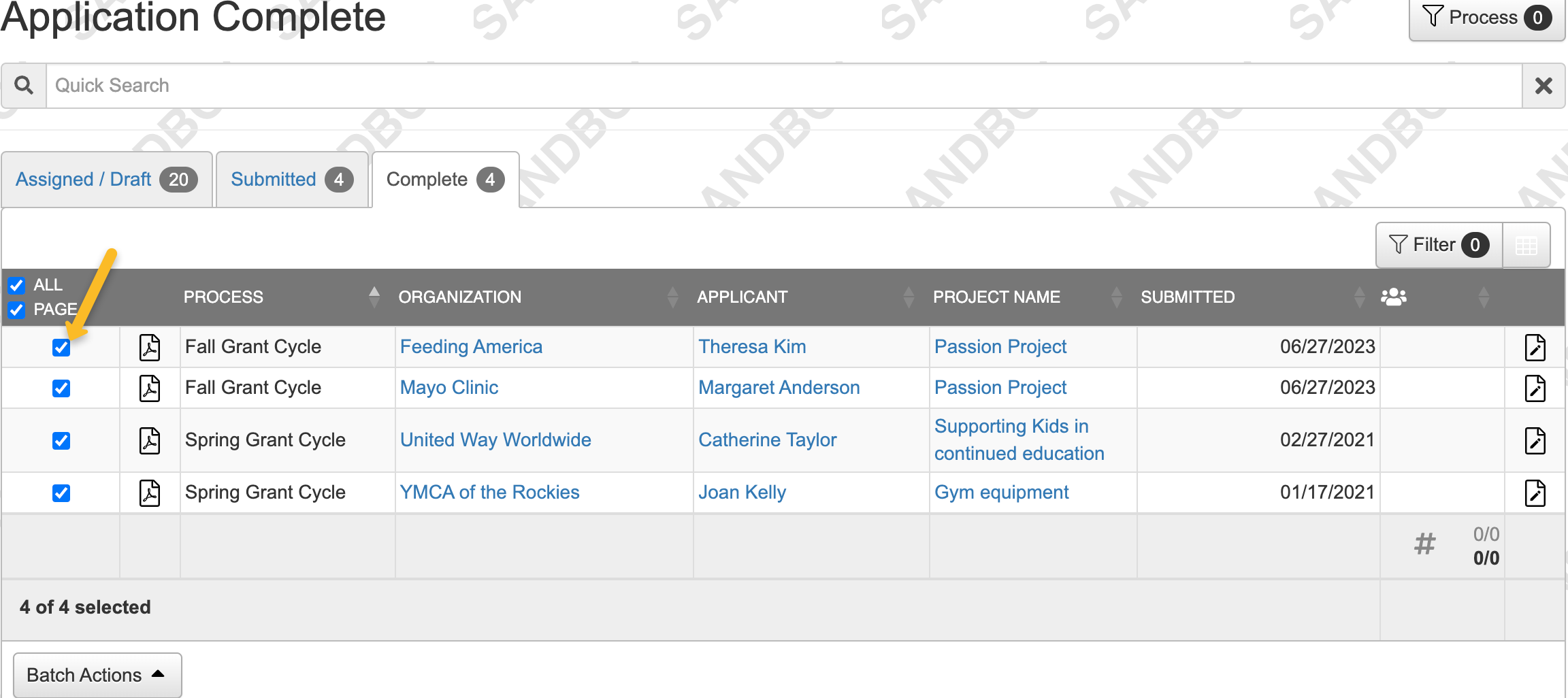
Task: Sort by Organization column arrows
Action: pos(672,297)
